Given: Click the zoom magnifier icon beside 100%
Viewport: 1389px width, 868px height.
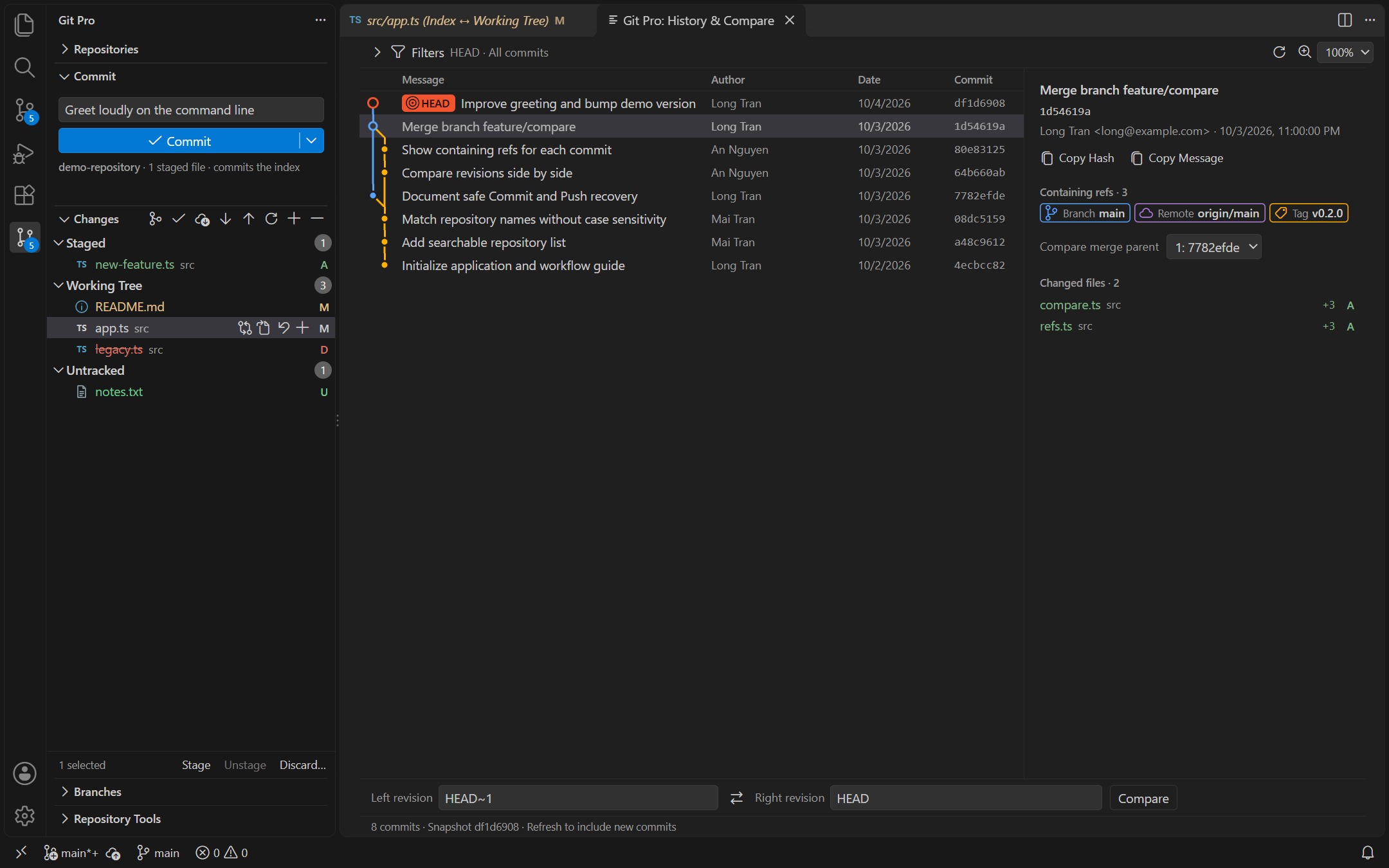Looking at the screenshot, I should click(1304, 52).
